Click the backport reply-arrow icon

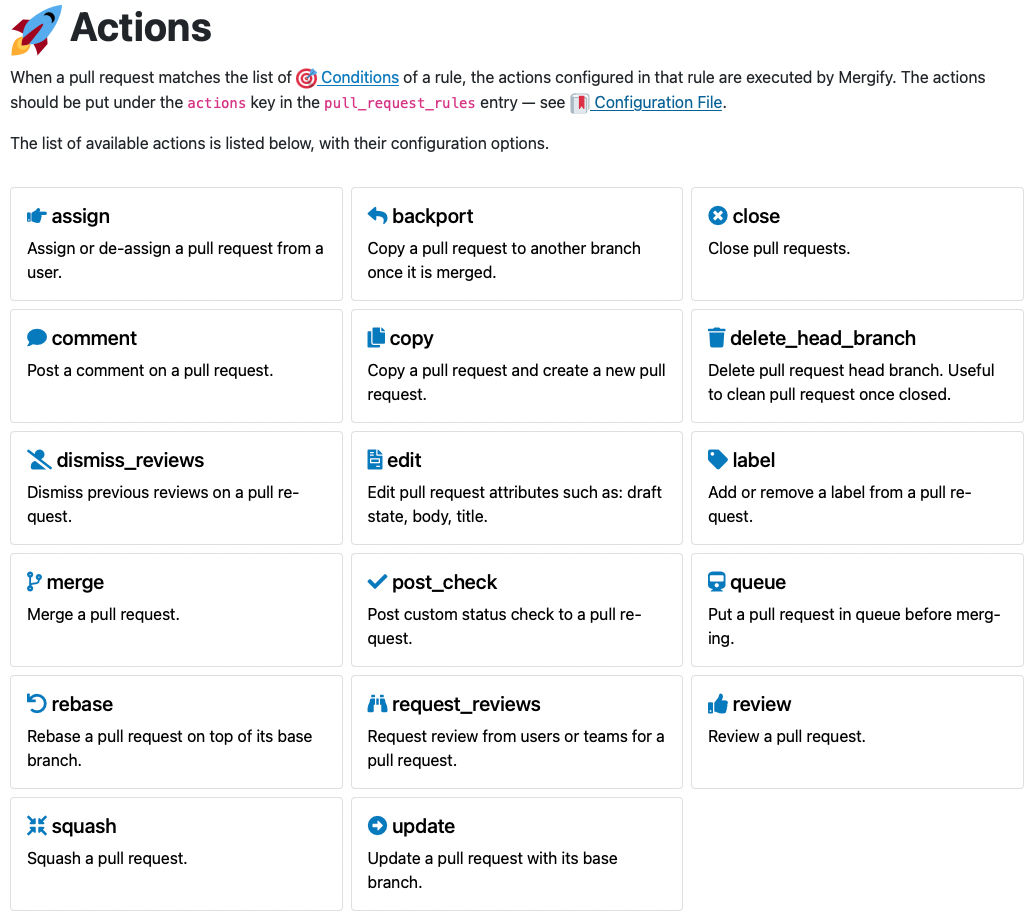tap(377, 215)
